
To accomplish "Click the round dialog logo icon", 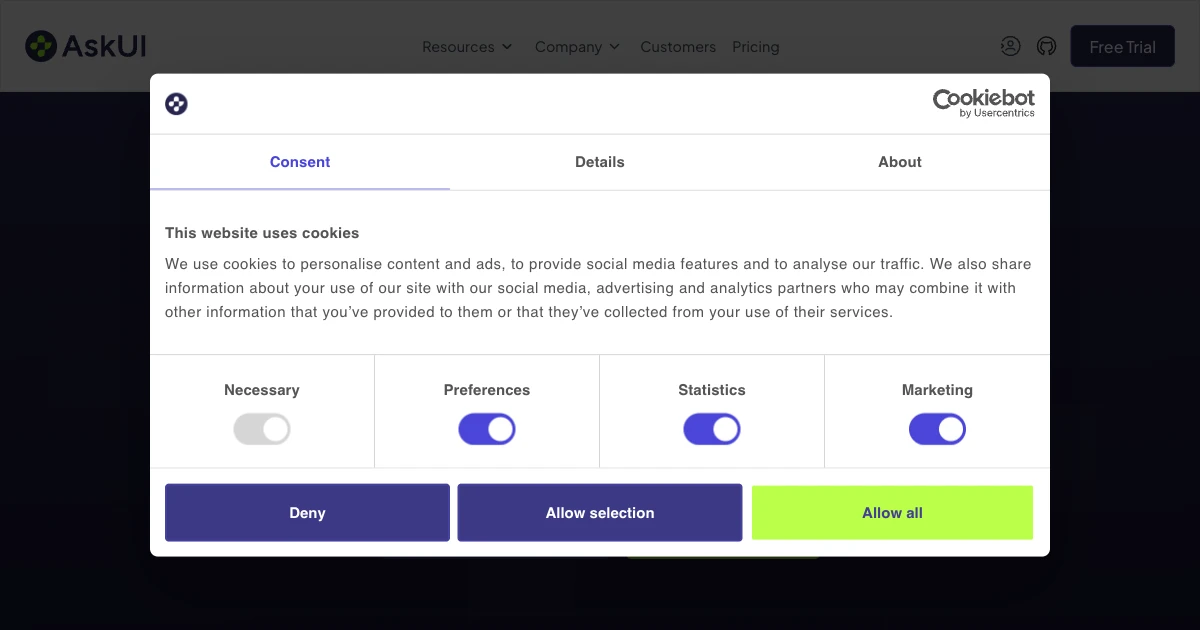I will tap(176, 104).
